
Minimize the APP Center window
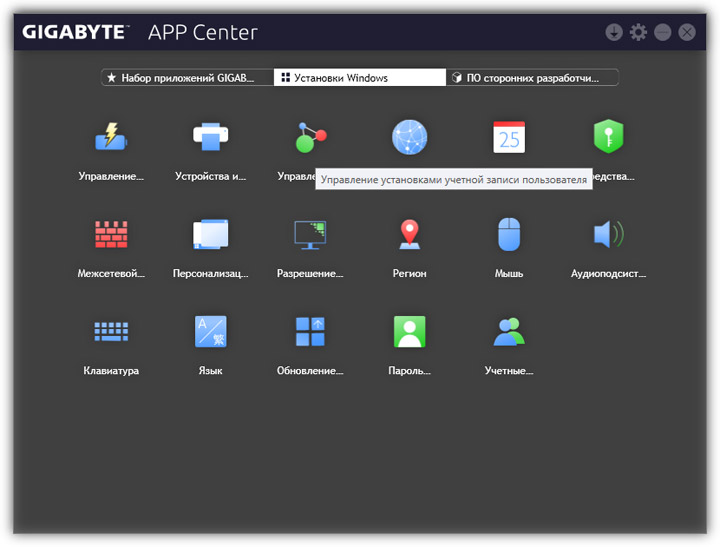click(x=662, y=32)
